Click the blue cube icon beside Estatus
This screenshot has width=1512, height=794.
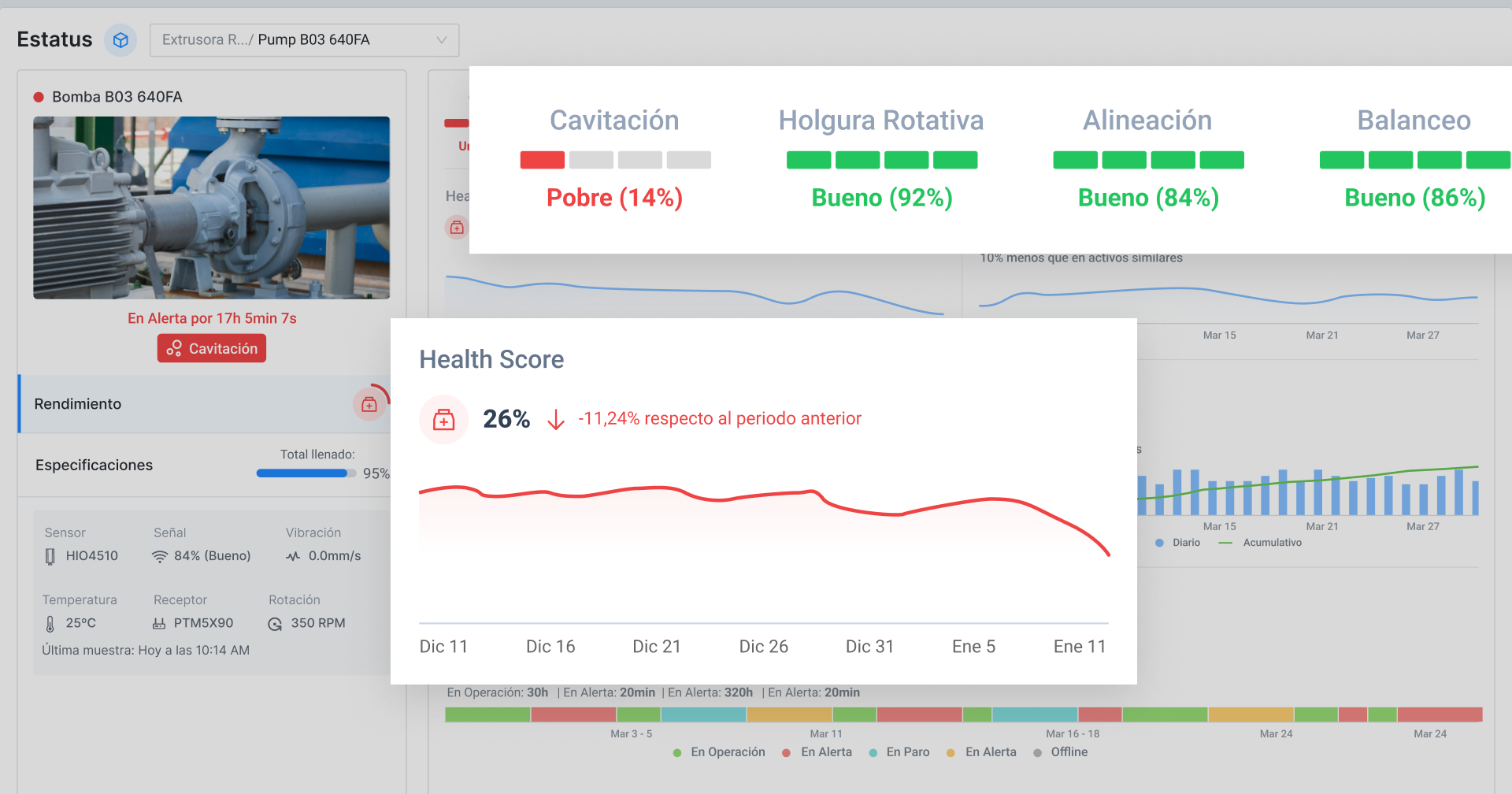[x=120, y=40]
